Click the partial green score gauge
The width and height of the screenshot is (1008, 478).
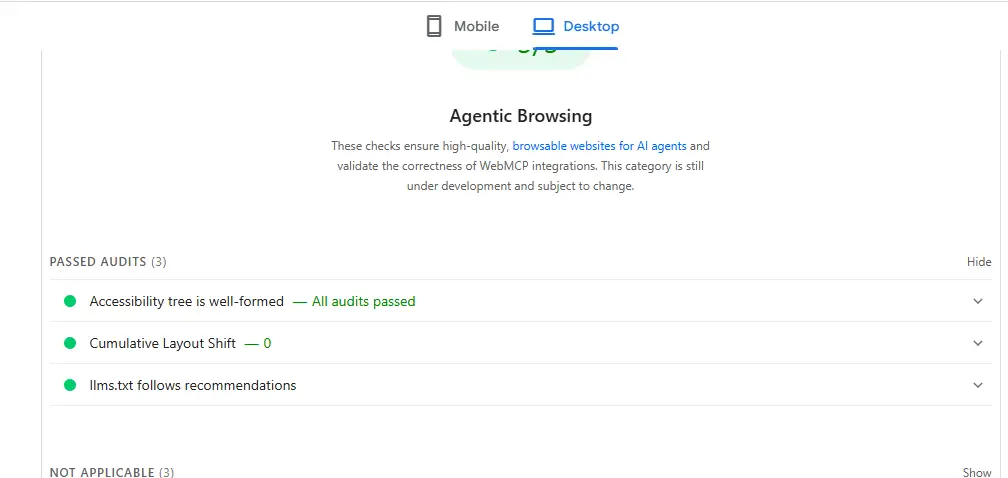click(521, 58)
